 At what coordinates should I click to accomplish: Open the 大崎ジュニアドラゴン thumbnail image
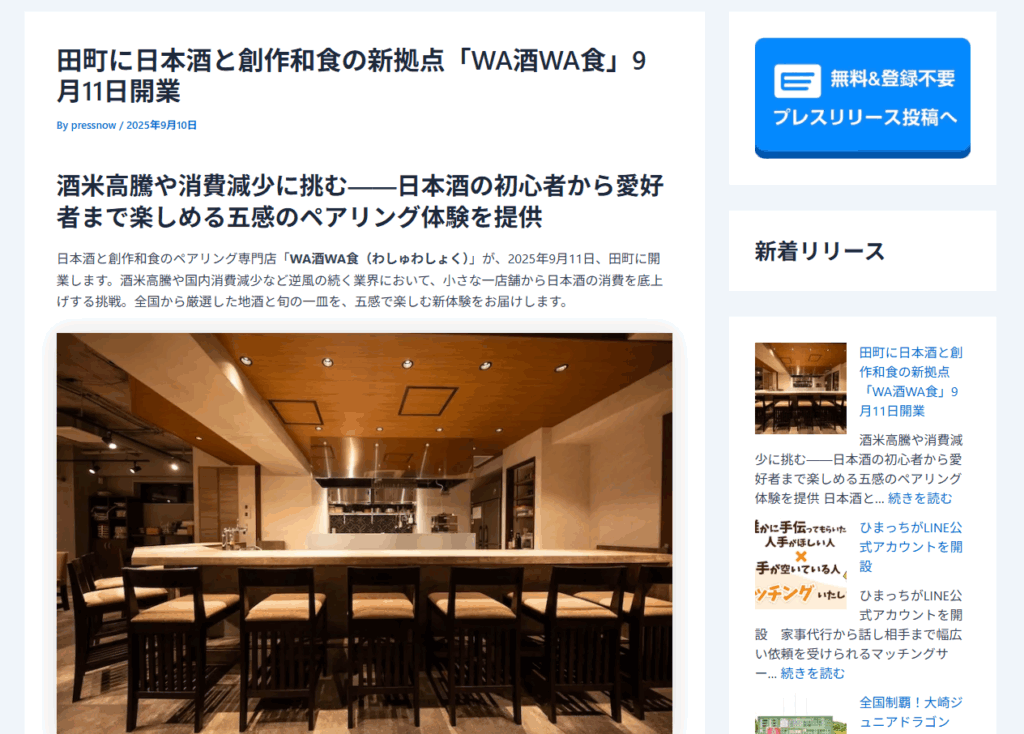(x=801, y=714)
